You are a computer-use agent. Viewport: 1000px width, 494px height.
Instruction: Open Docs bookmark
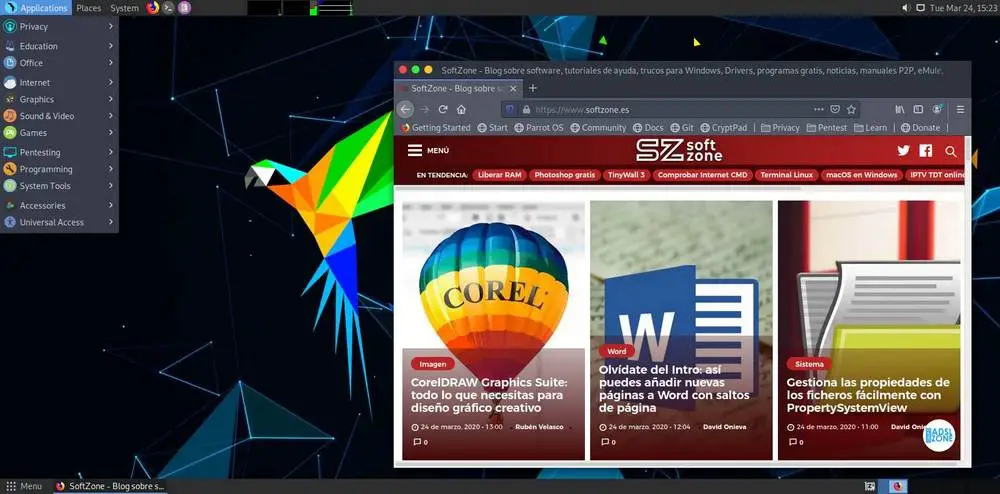click(x=648, y=127)
